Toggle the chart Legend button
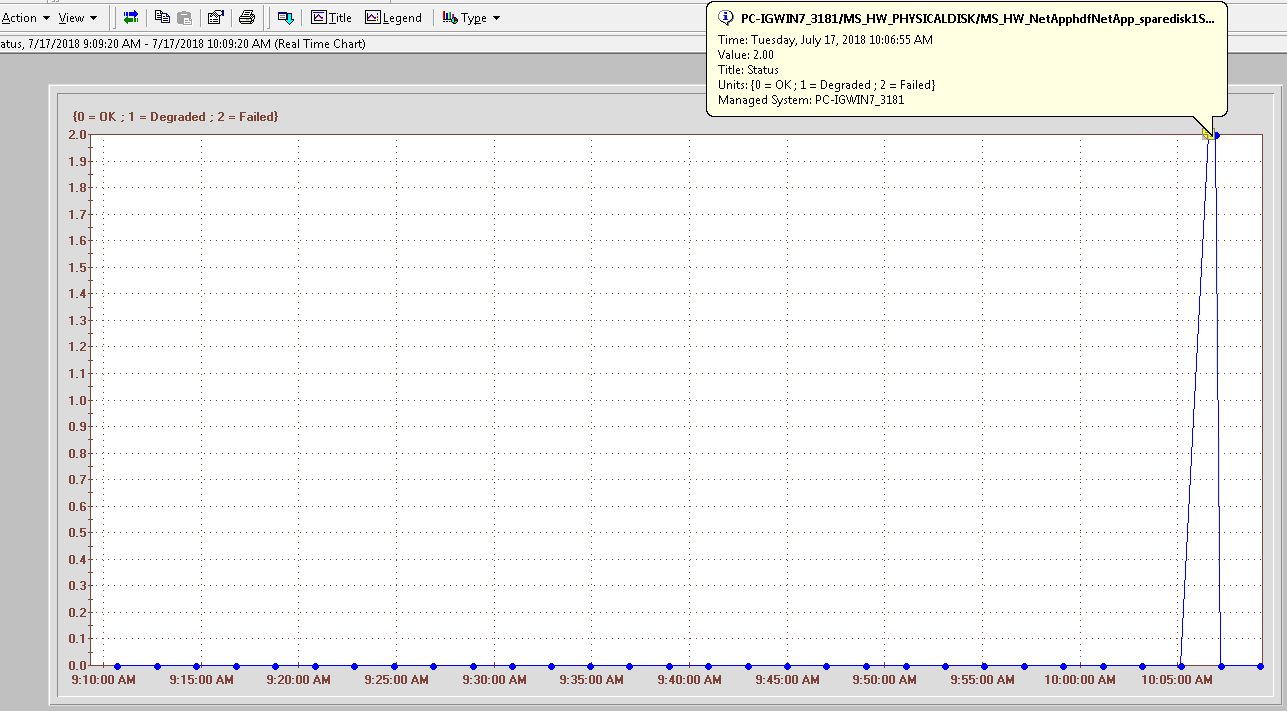 click(393, 18)
